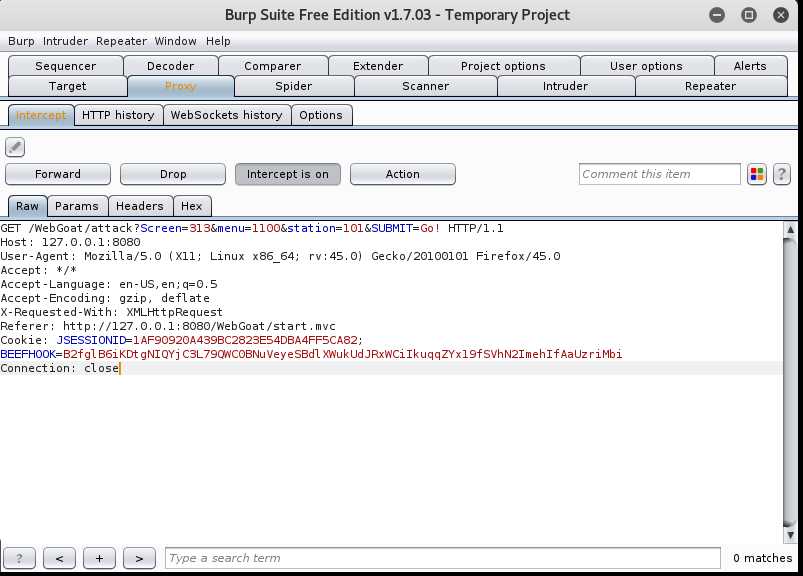Screen dimensions: 803x576
Task: Go to next search match
Action: [x=139, y=558]
